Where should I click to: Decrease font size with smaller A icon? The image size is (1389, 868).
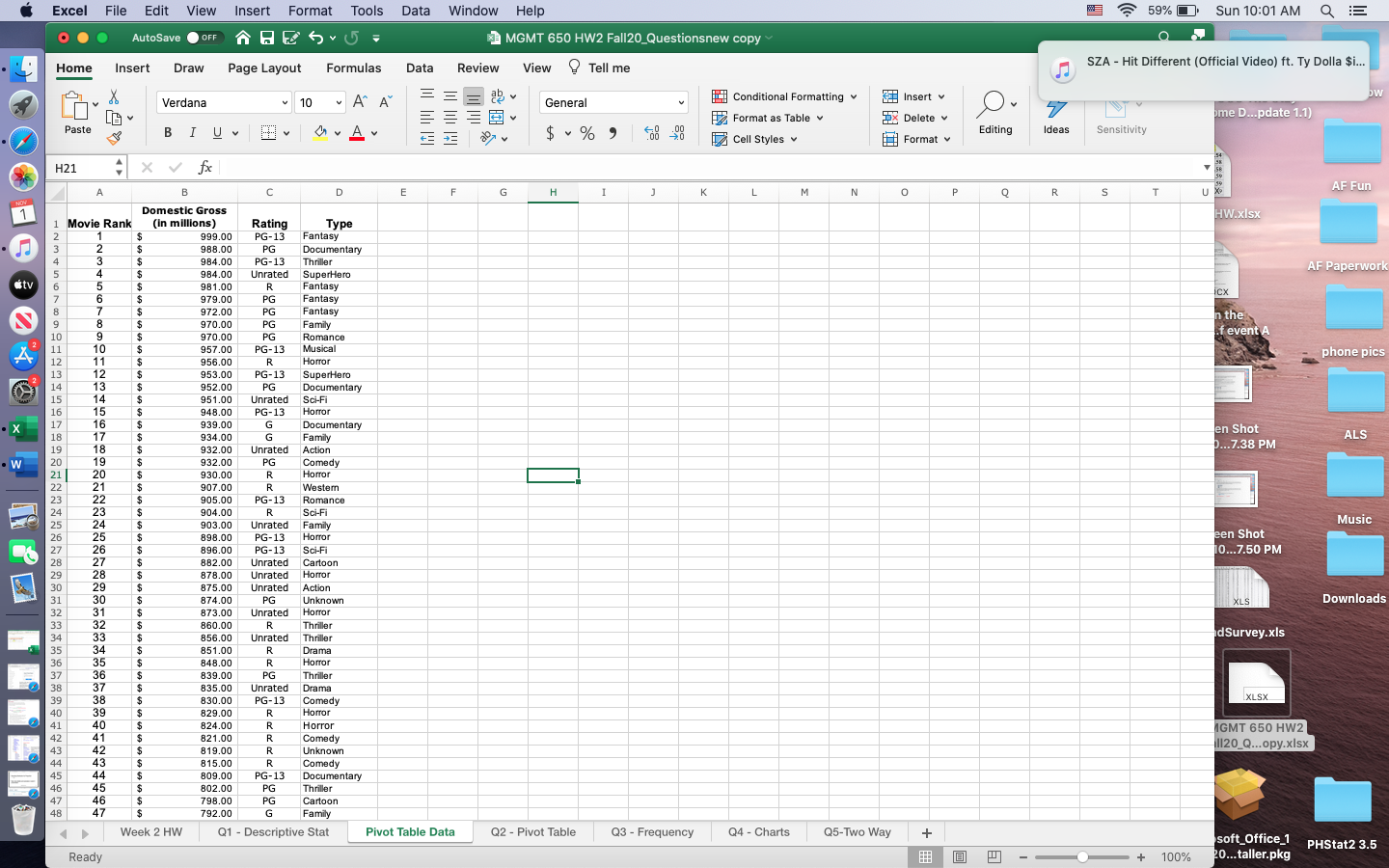(x=385, y=102)
